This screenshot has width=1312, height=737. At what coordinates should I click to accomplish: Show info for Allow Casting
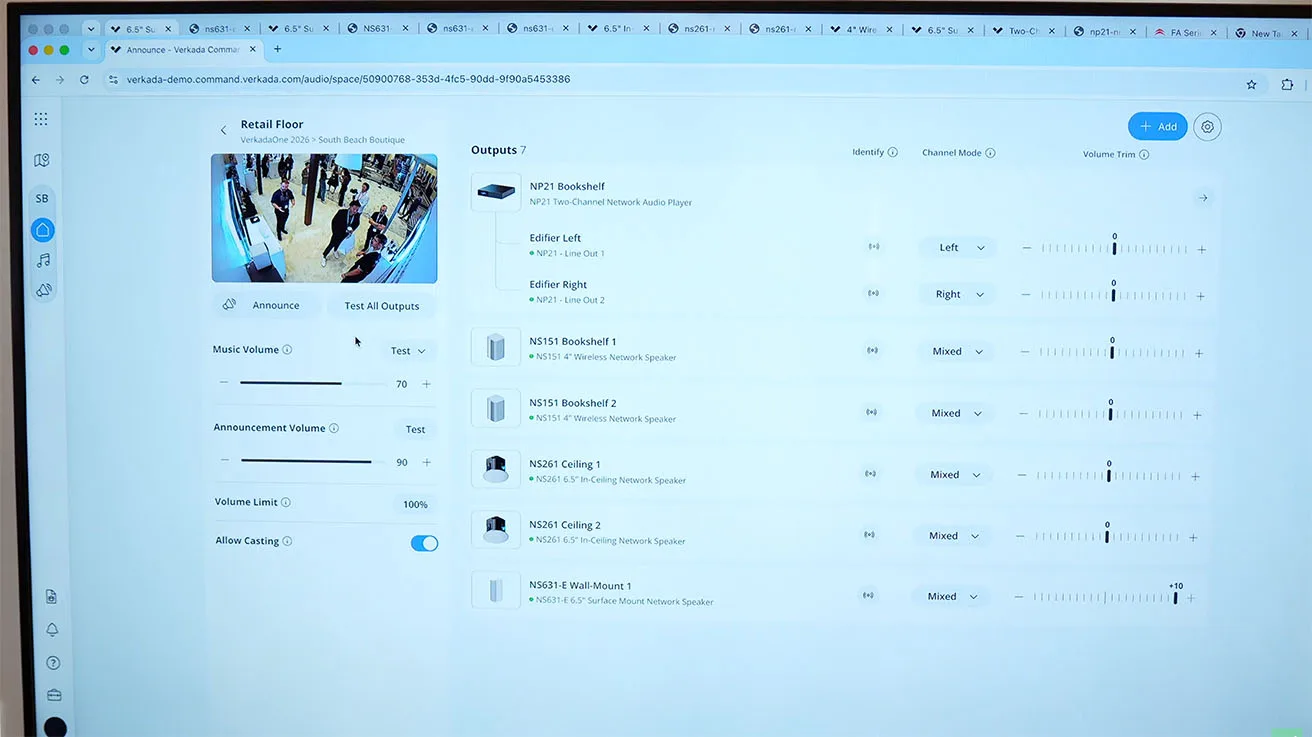coord(287,541)
